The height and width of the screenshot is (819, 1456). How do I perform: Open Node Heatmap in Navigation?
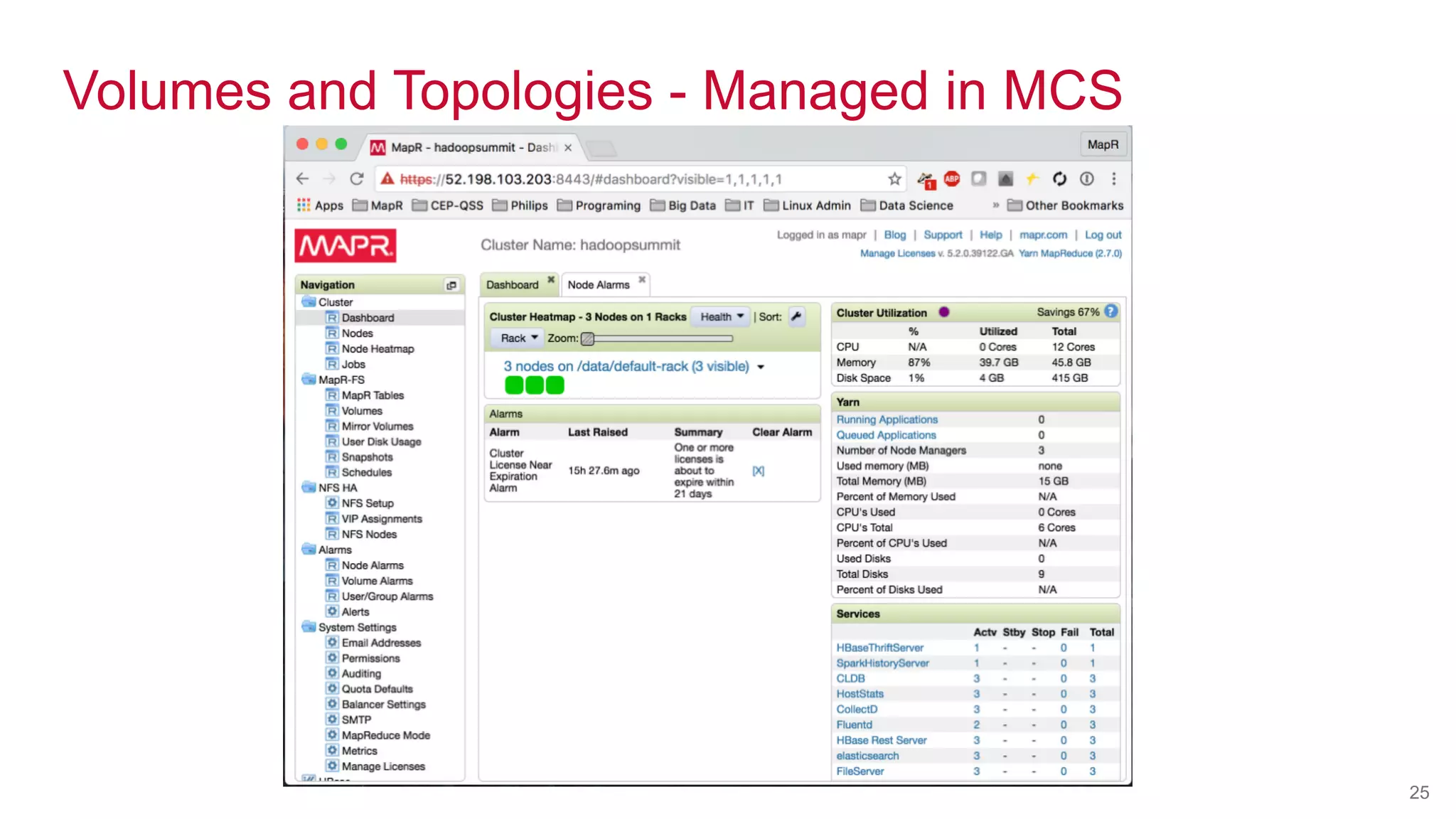click(377, 349)
